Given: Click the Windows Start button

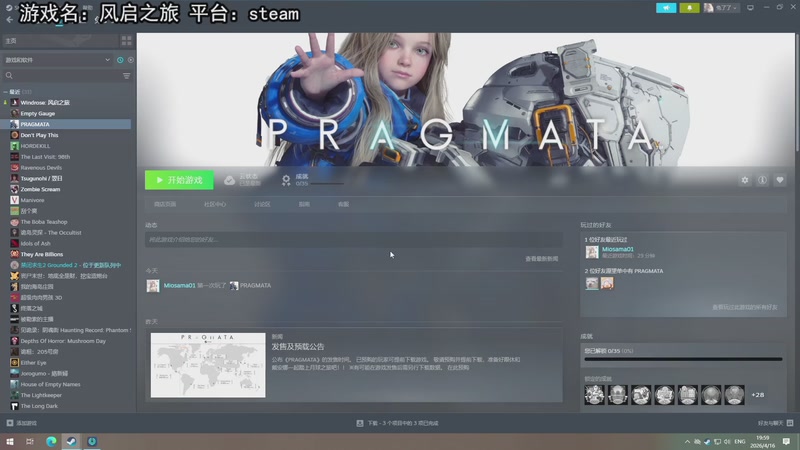Looking at the screenshot, I should point(10,441).
